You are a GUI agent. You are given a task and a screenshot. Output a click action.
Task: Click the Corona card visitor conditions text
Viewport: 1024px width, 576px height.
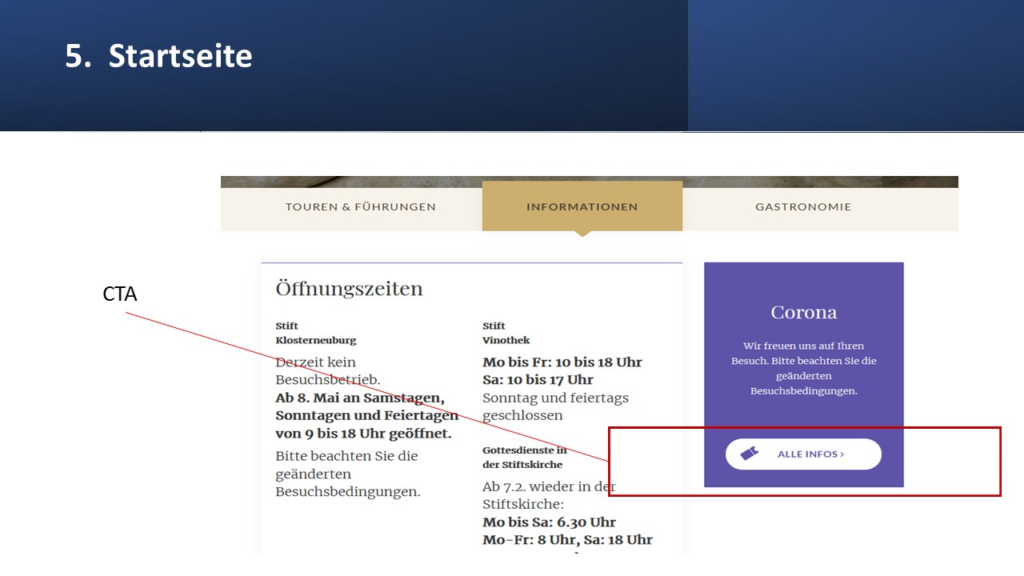tap(803, 368)
